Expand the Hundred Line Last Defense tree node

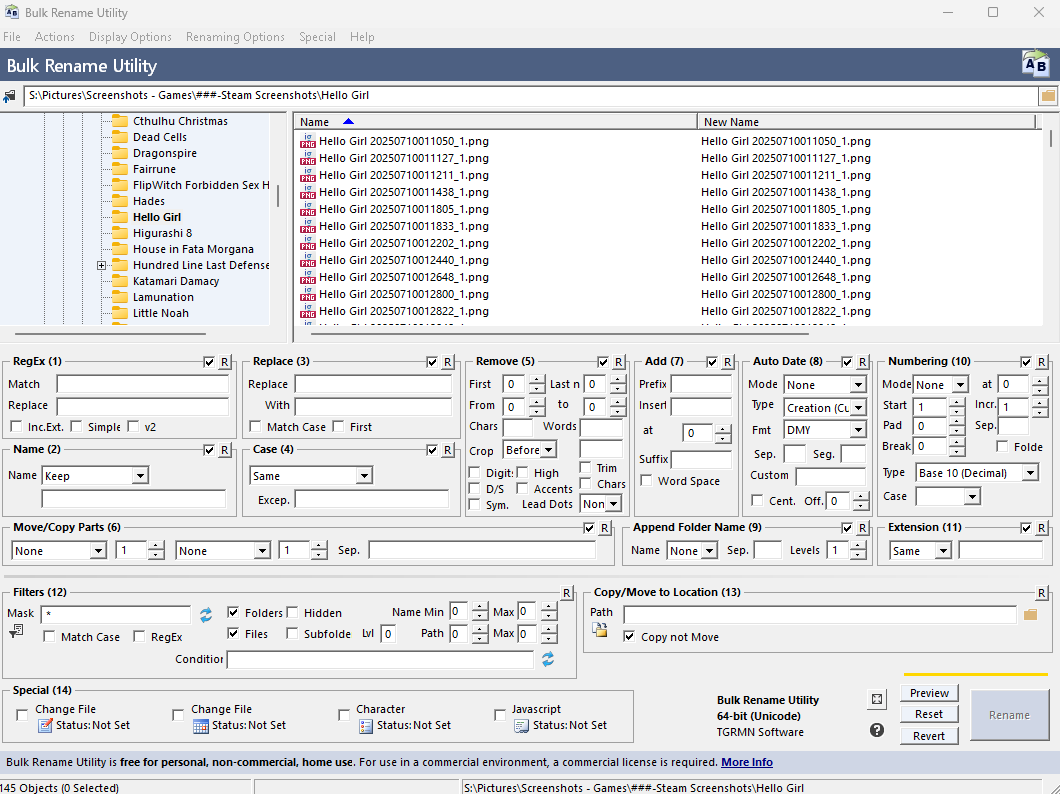tap(102, 265)
